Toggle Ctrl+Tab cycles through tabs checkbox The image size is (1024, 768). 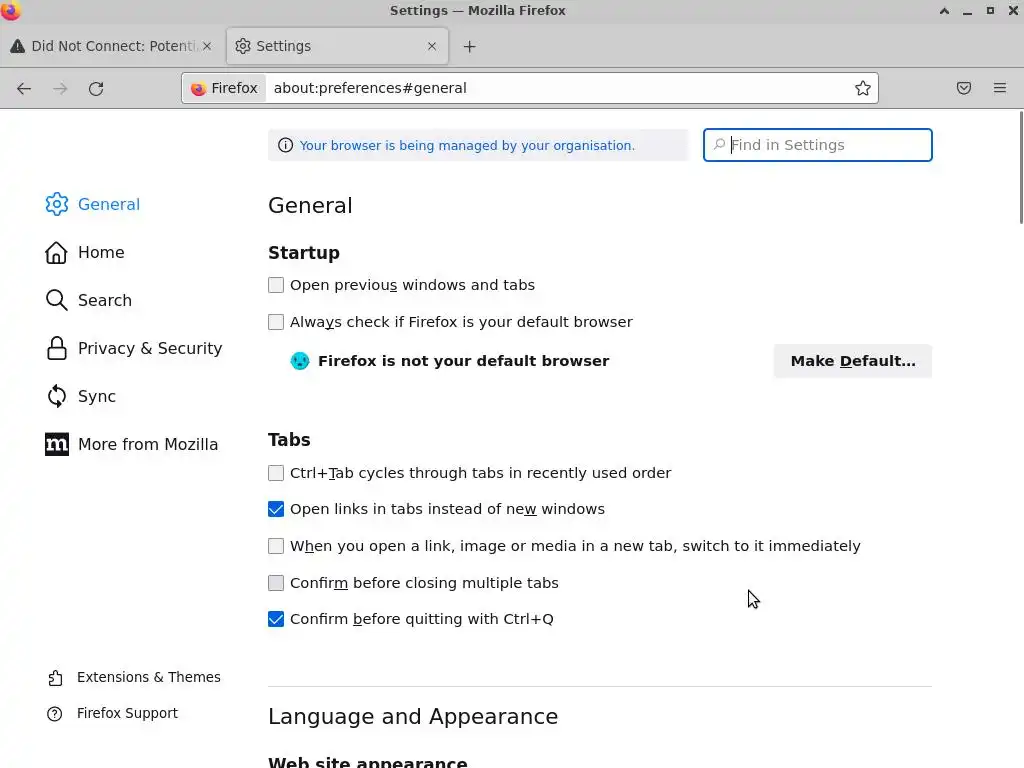pyautogui.click(x=276, y=473)
